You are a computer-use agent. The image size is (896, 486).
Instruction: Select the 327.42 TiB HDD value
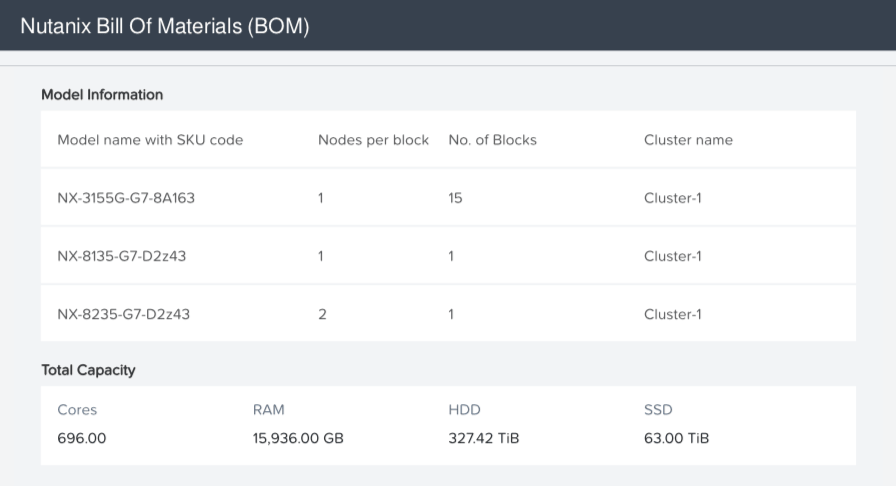pyautogui.click(x=484, y=438)
